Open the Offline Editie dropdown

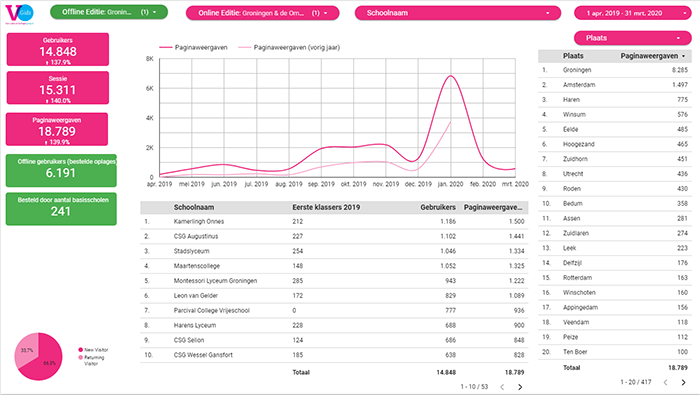(109, 12)
